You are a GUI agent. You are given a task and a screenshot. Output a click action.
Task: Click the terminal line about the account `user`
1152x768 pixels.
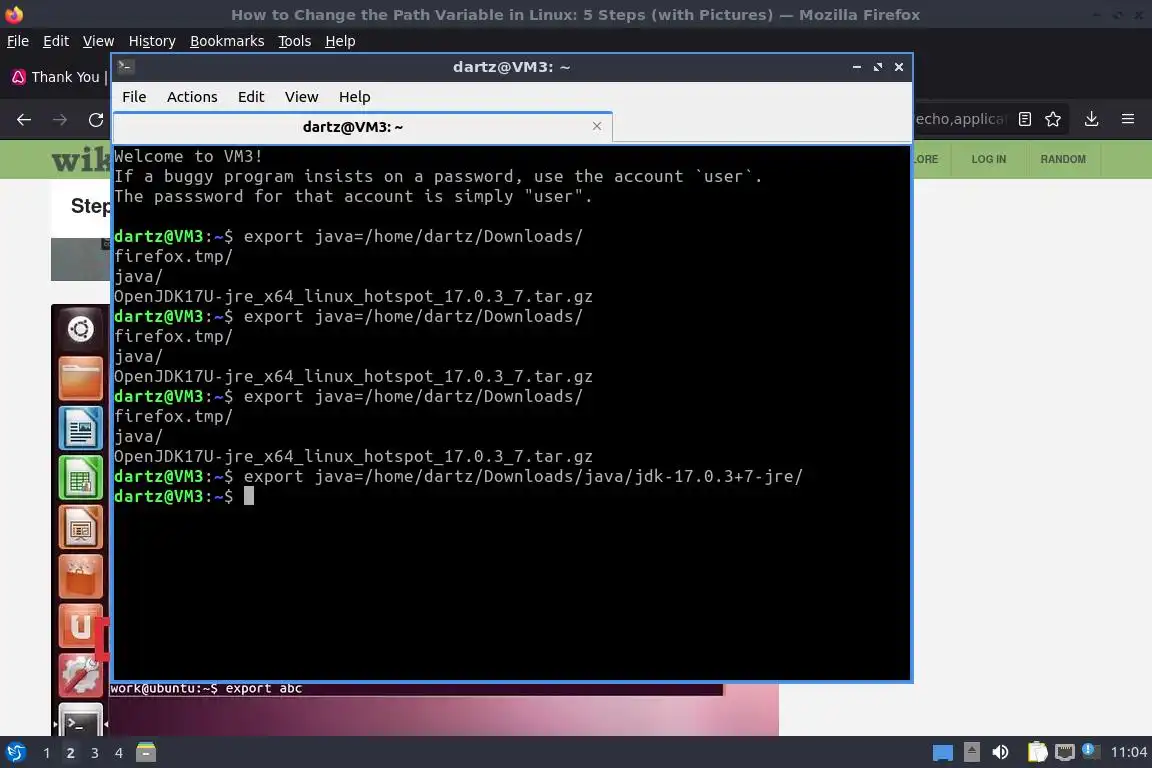click(438, 176)
